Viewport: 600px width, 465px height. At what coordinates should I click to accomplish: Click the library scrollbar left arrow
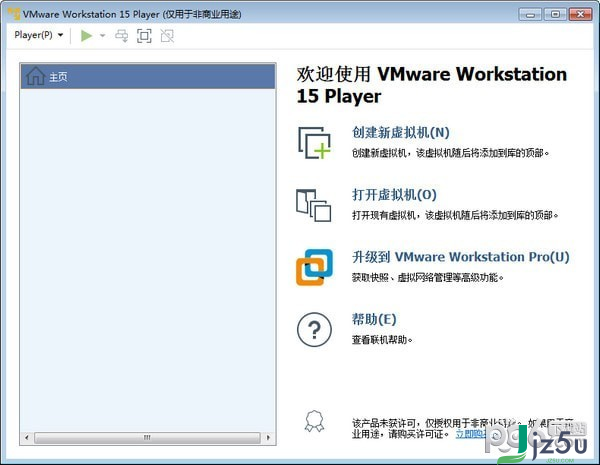click(x=27, y=437)
